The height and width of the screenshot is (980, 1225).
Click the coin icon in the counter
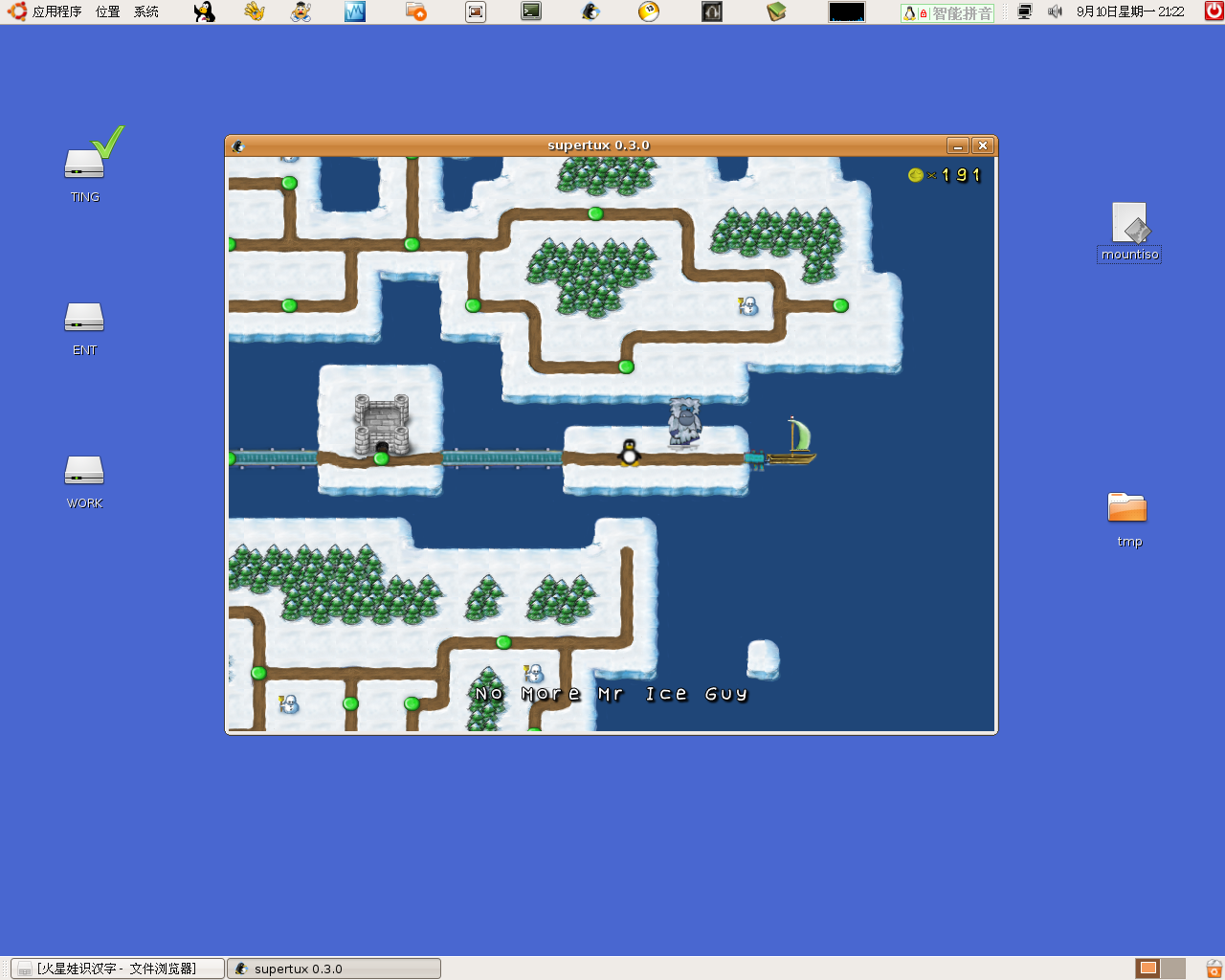(x=916, y=175)
